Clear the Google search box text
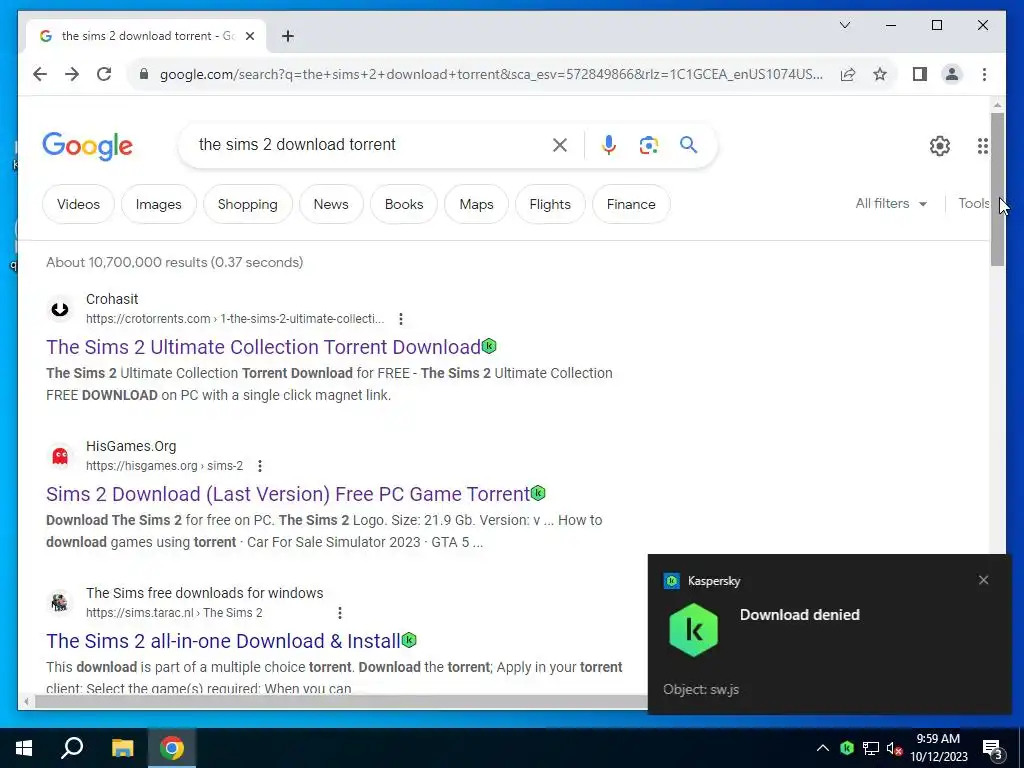This screenshot has height=768, width=1024. (560, 145)
